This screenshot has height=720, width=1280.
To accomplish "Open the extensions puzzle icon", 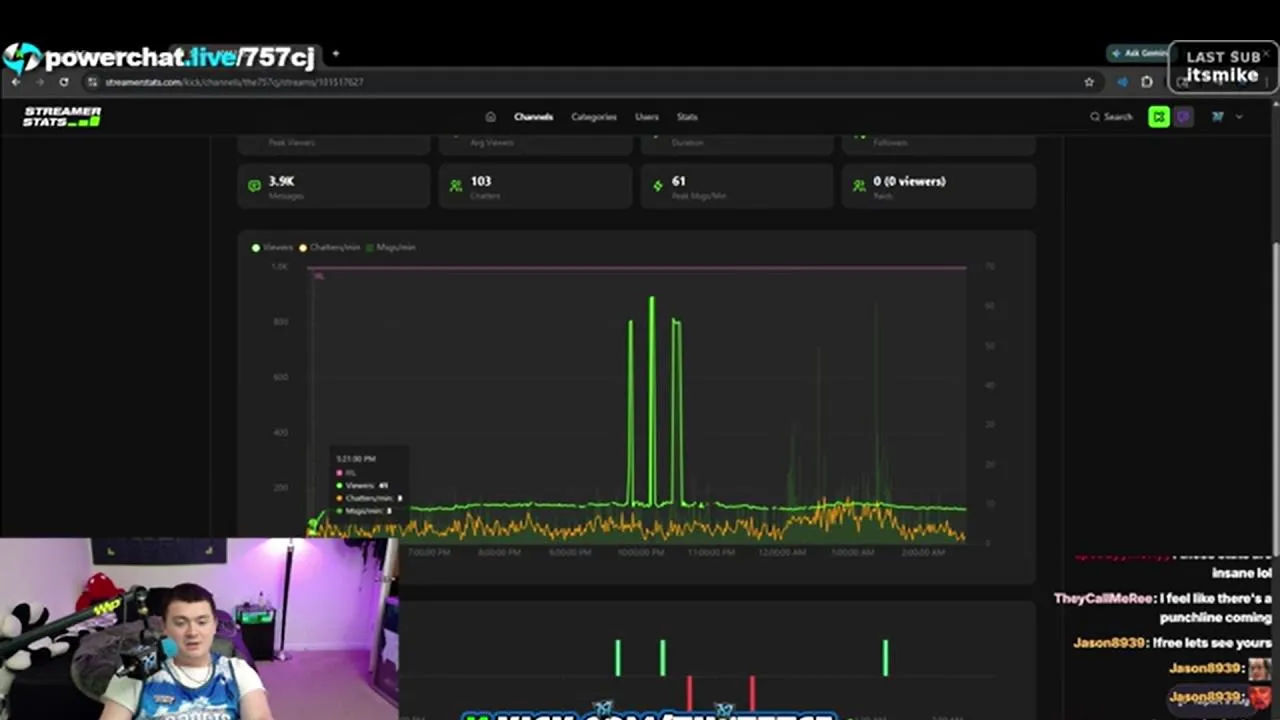I will click(1147, 82).
